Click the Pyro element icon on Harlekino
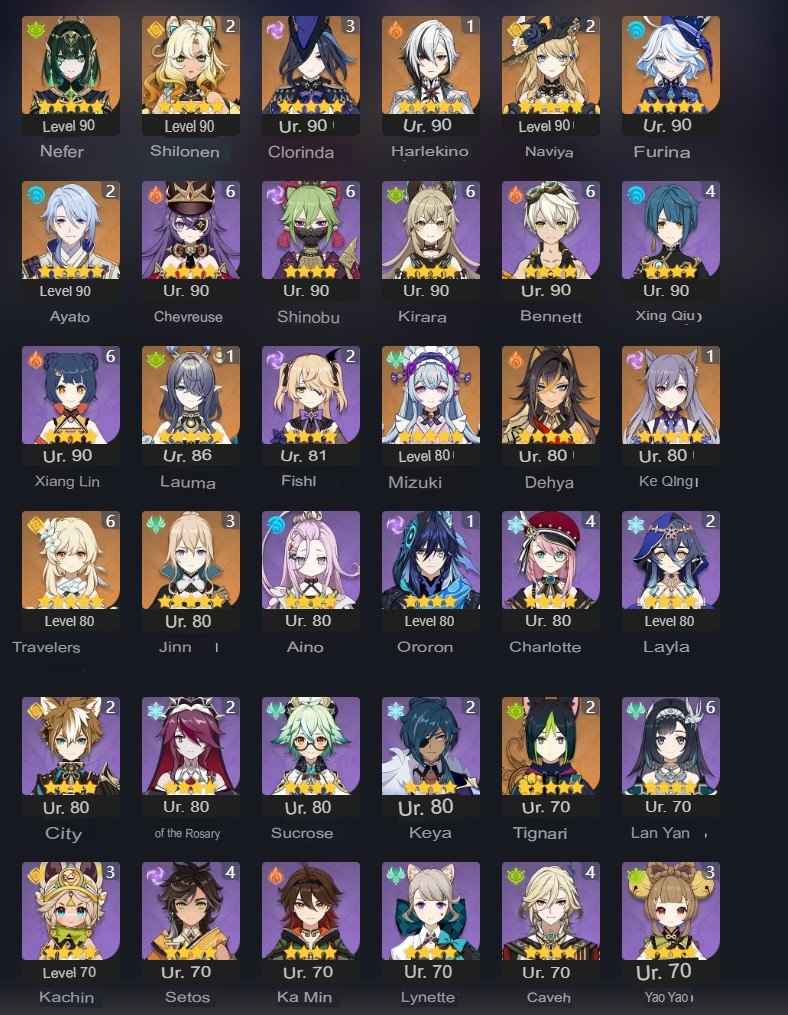The image size is (788, 1015). coord(395,29)
